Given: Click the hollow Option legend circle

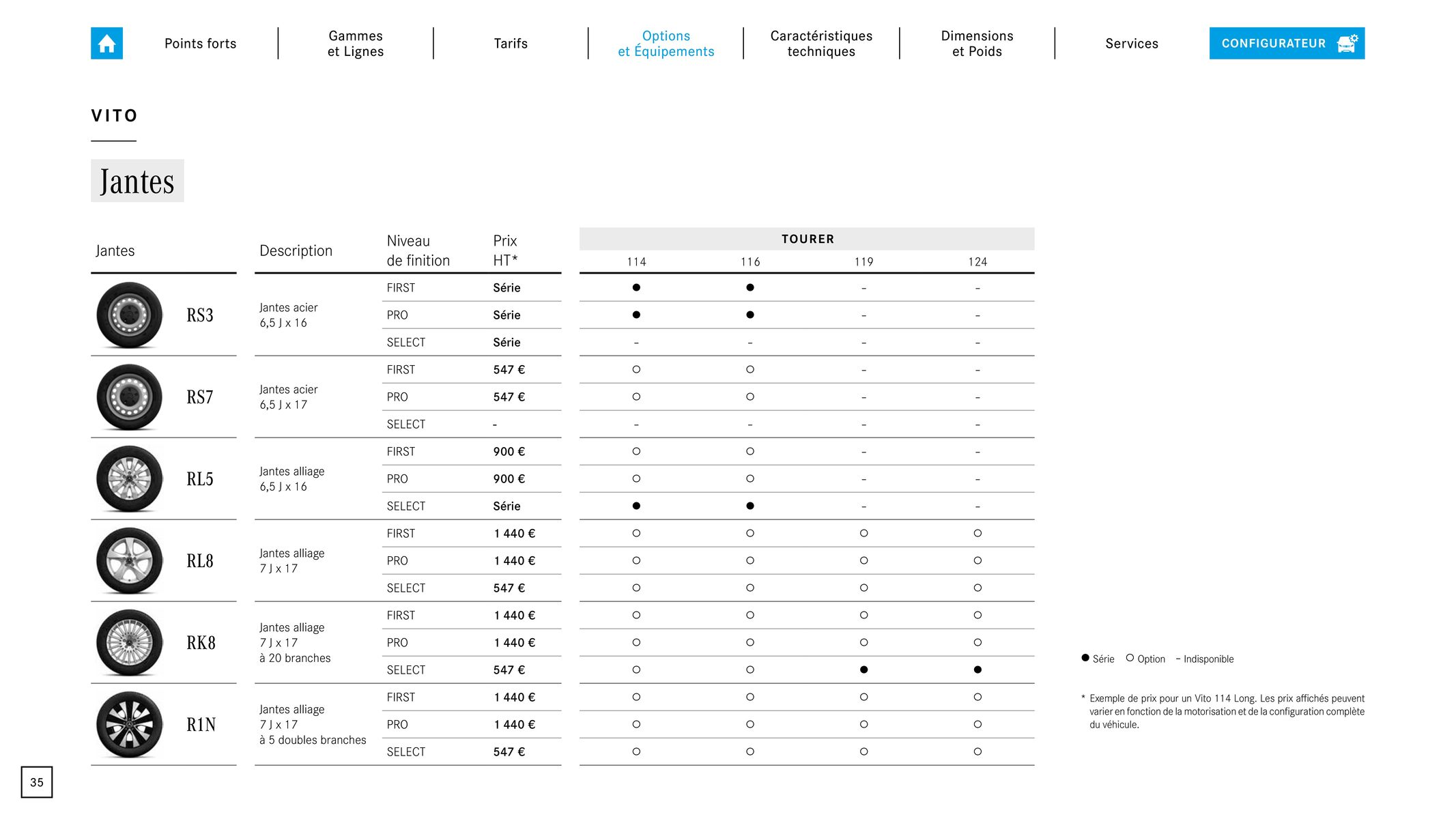Looking at the screenshot, I should 1130,658.
